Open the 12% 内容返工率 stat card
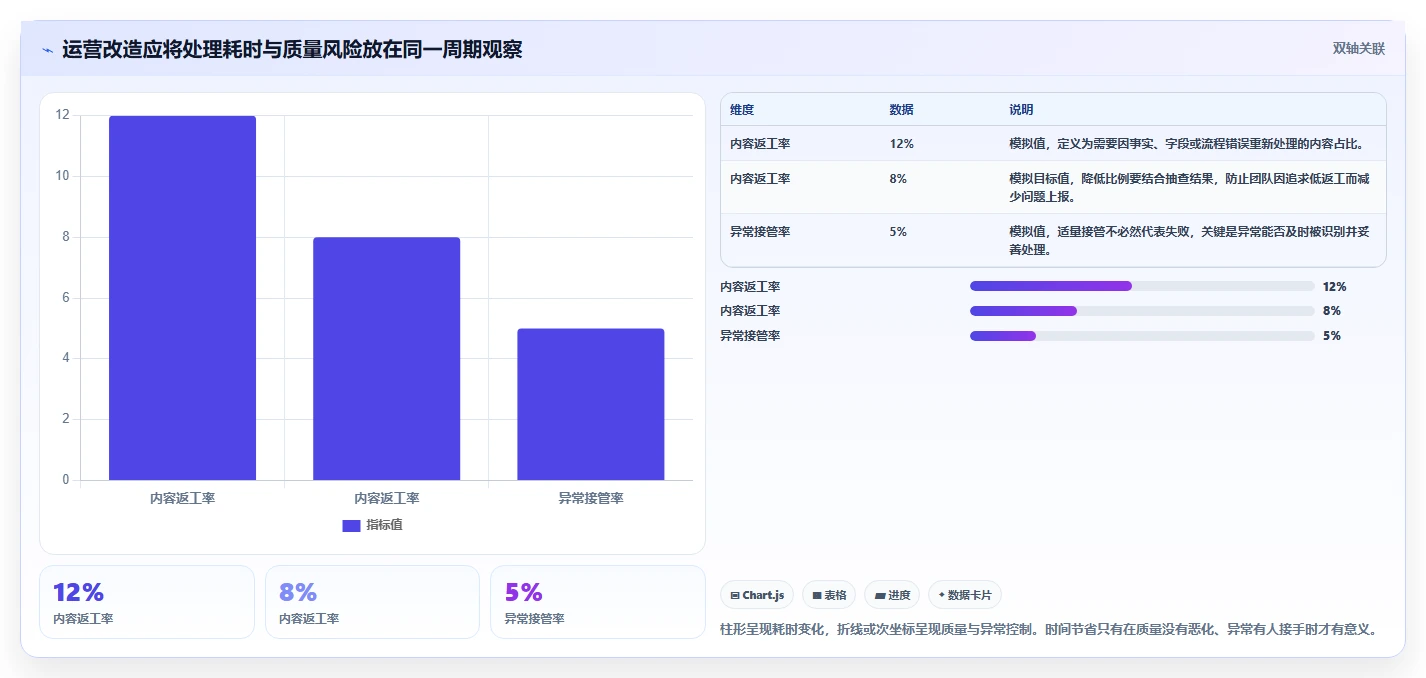 click(147, 602)
